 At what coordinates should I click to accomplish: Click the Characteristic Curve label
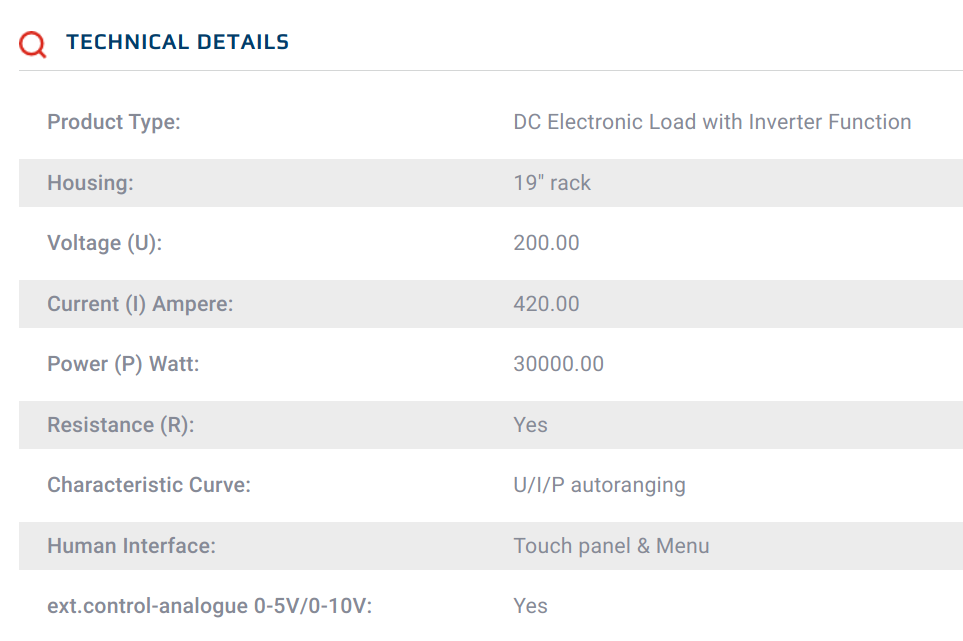point(149,485)
